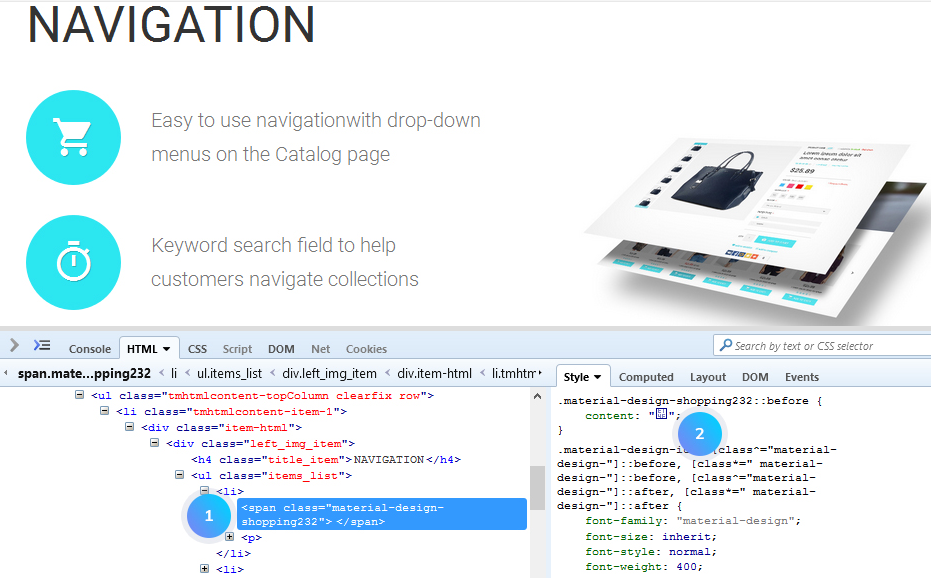The image size is (931, 578).
Task: Click the teal shopping cart icon
Action: click(x=73, y=137)
